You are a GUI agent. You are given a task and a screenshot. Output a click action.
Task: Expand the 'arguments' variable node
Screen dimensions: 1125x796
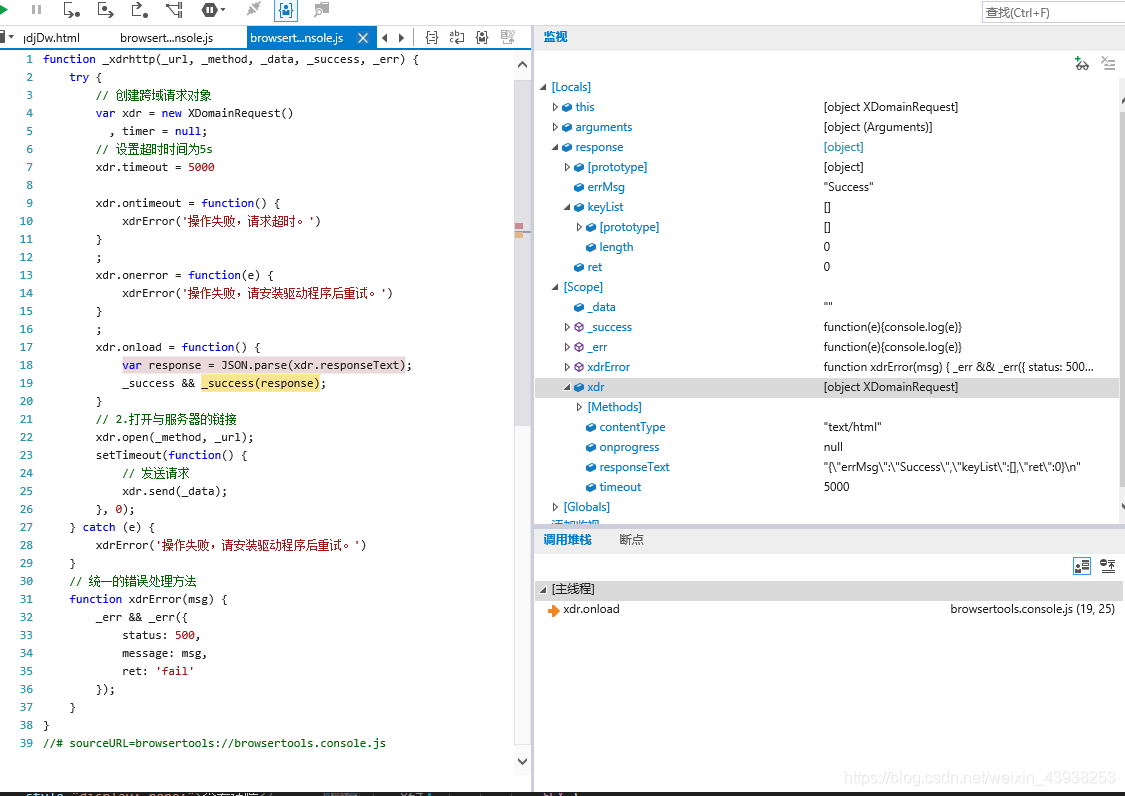tap(555, 127)
